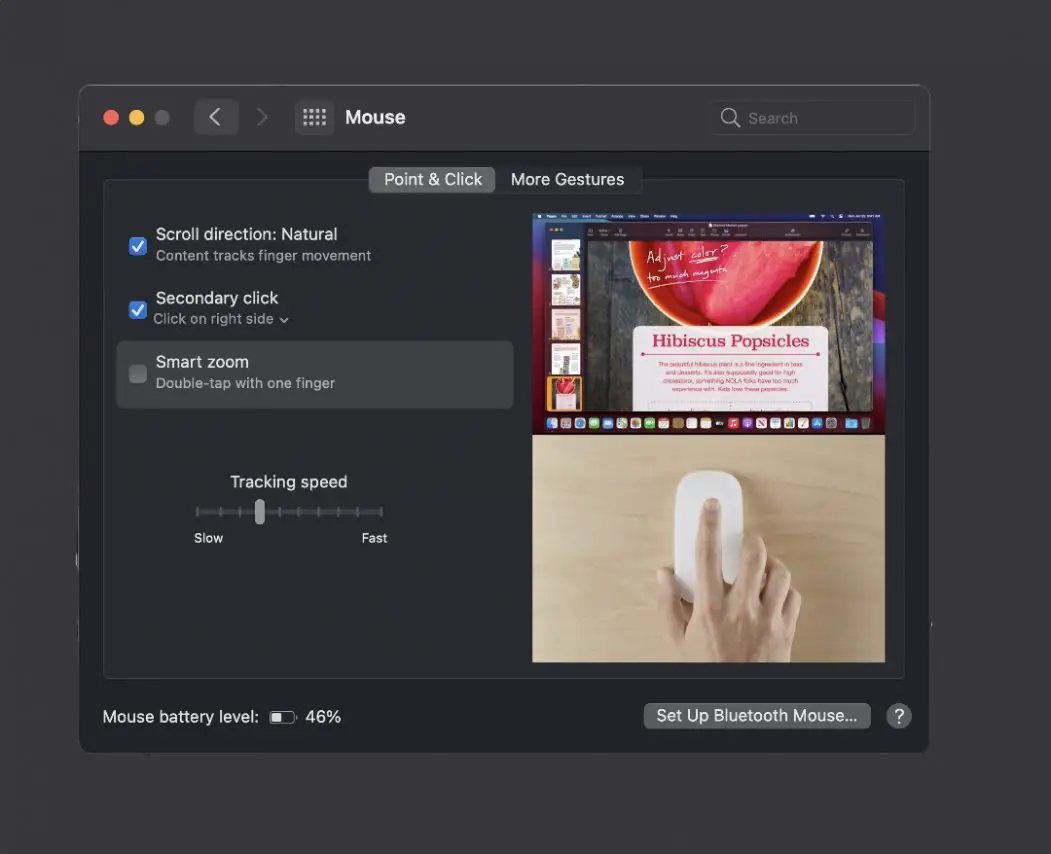Adjust the Tracking speed slider handle
The height and width of the screenshot is (854, 1051).
[x=260, y=511]
